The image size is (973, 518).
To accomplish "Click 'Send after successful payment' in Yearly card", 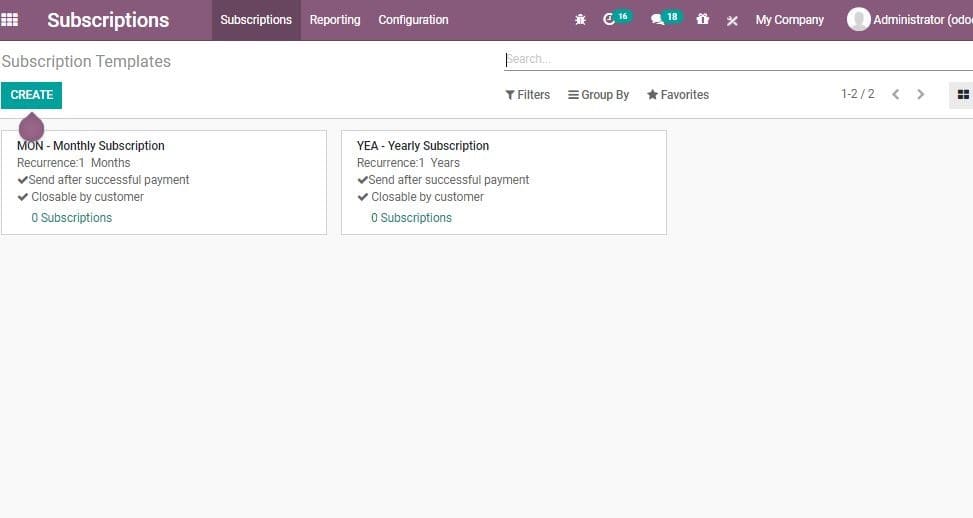I will 449,180.
